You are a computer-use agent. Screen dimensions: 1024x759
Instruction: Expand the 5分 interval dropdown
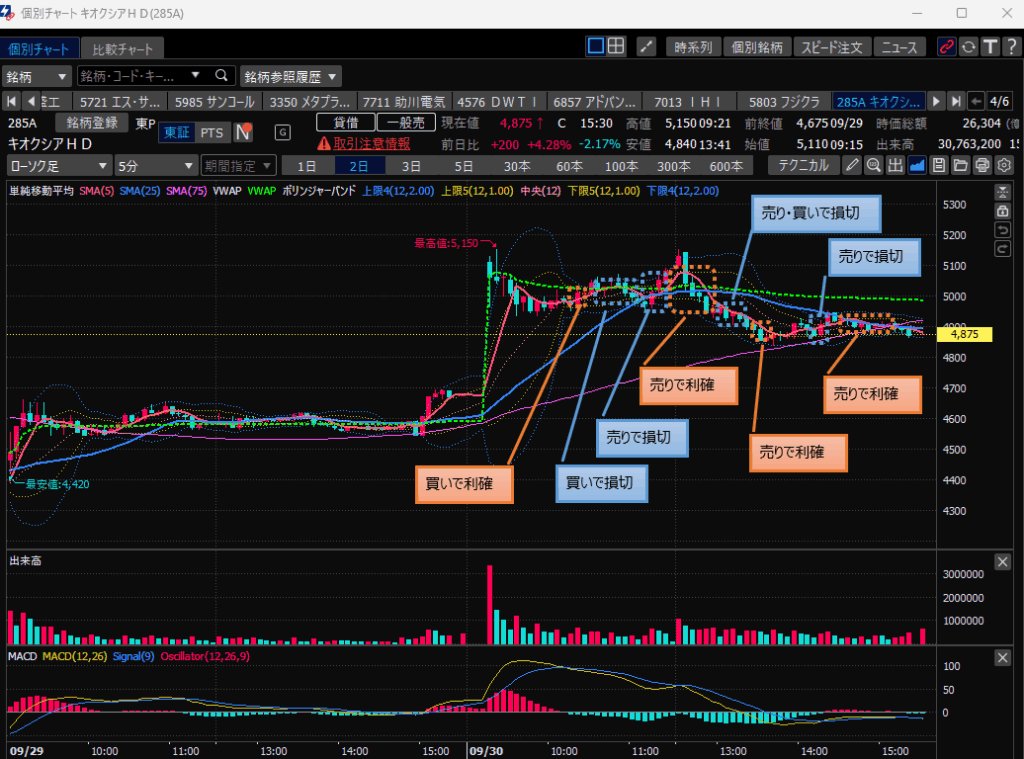(x=155, y=166)
